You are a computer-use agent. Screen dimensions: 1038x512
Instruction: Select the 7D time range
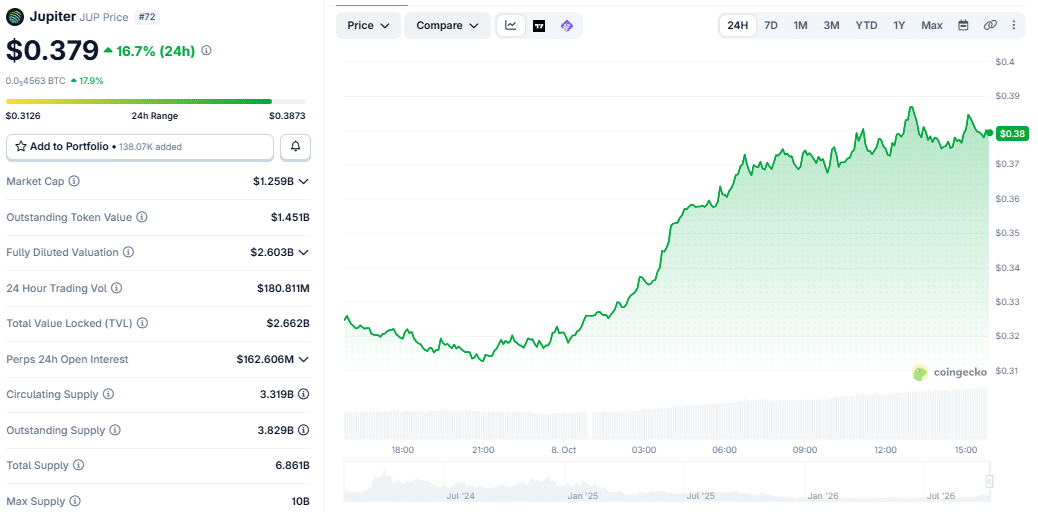pyautogui.click(x=771, y=25)
